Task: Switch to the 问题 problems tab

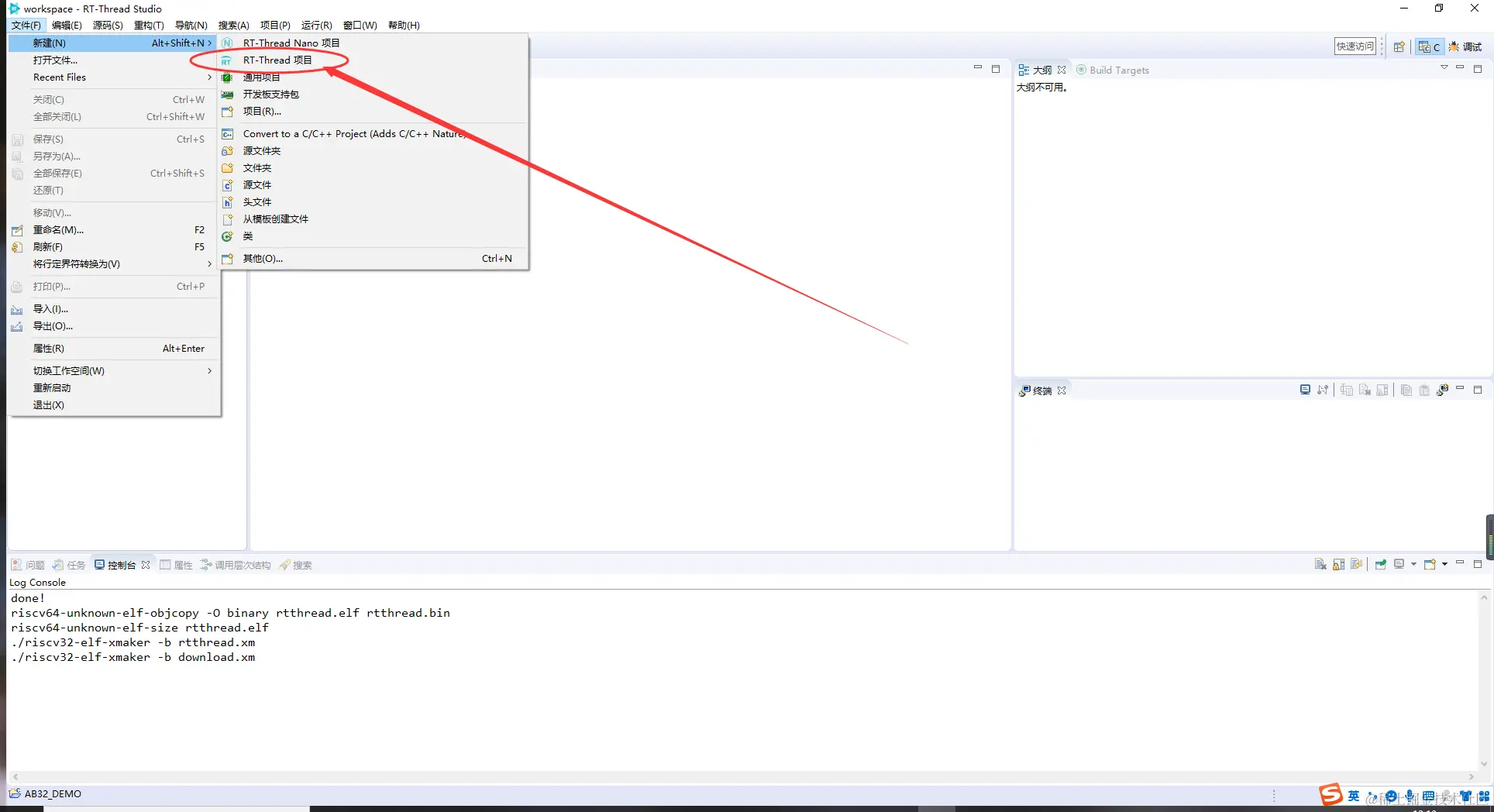Action: (28, 565)
